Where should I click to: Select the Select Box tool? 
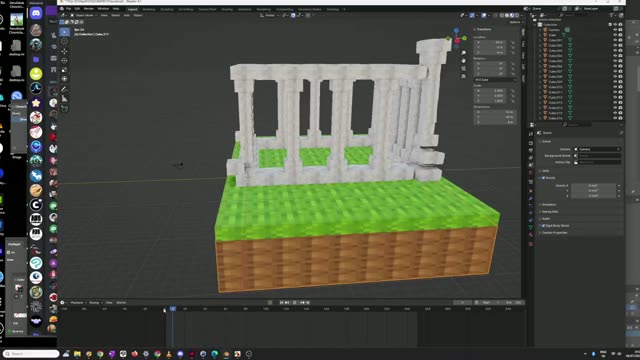[64, 32]
